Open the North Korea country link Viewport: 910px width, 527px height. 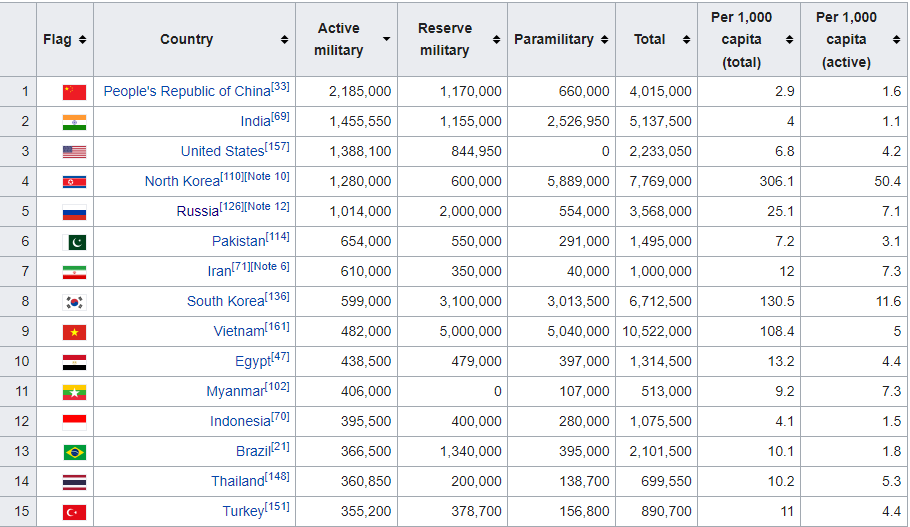[x=182, y=182]
